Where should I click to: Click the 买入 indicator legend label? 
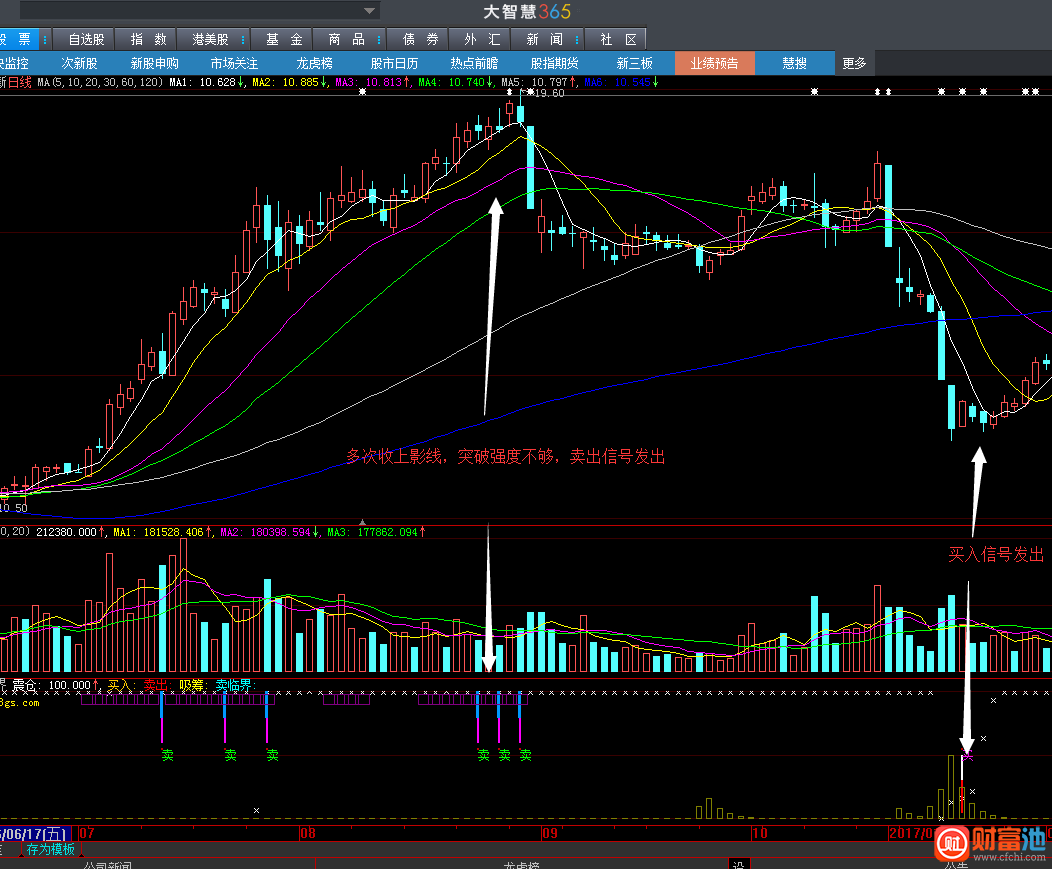(121, 685)
